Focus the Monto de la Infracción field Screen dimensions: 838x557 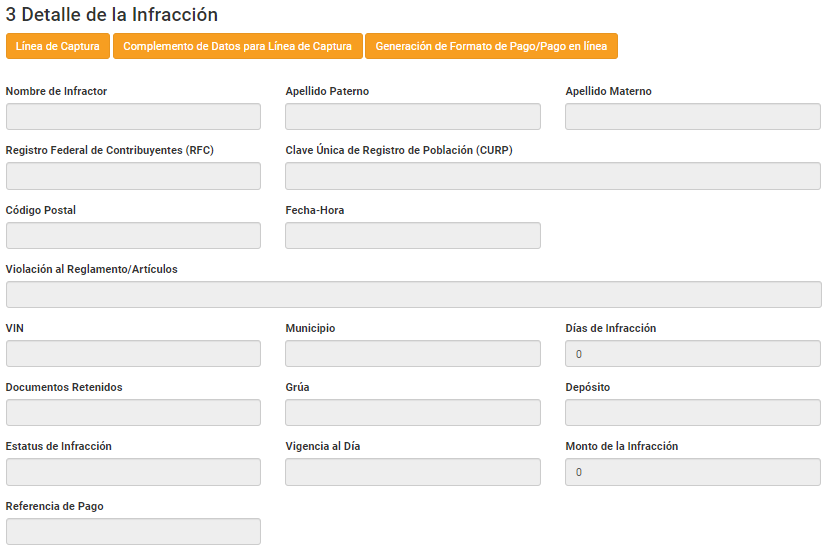(692, 472)
